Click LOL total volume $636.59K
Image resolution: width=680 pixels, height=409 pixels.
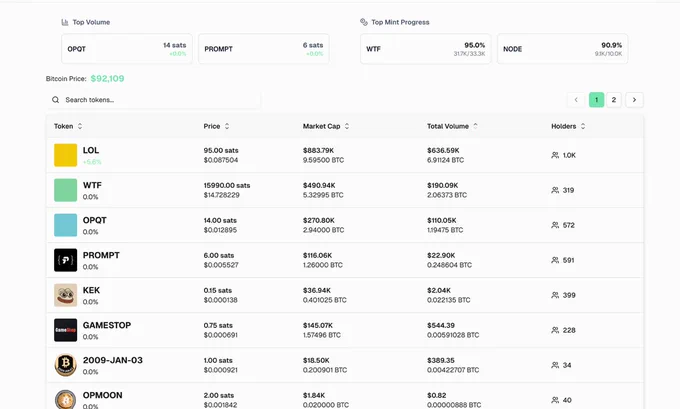tap(443, 151)
